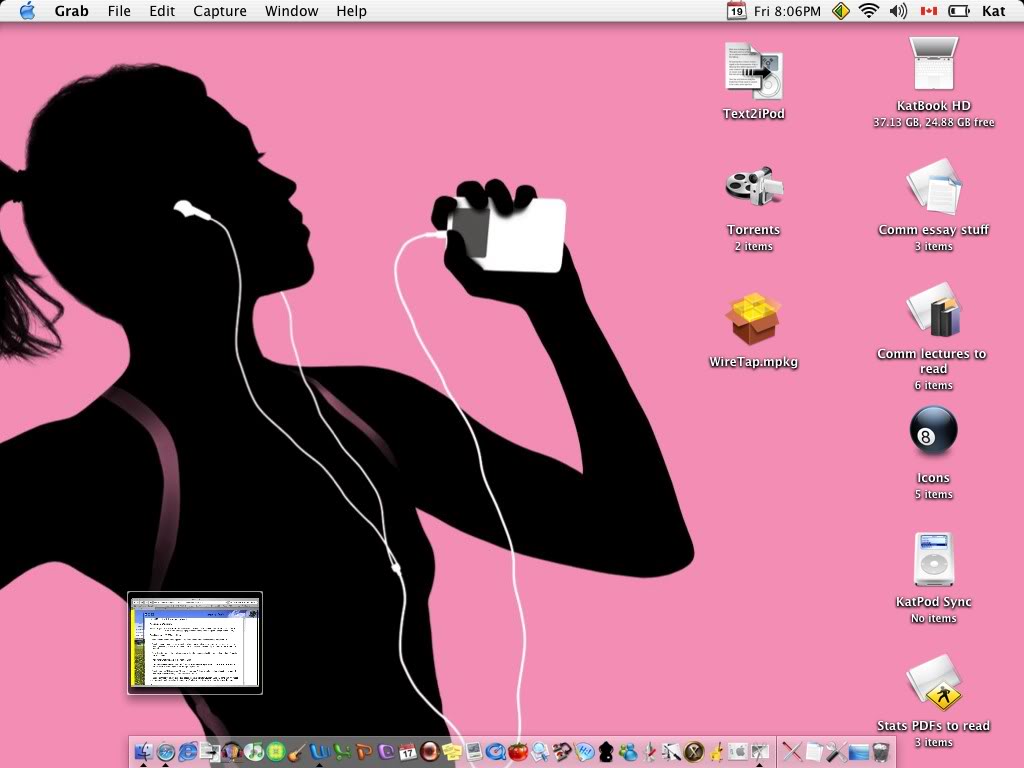Open the Grab icon in the Dock
1024x768 pixels.
(x=760, y=752)
